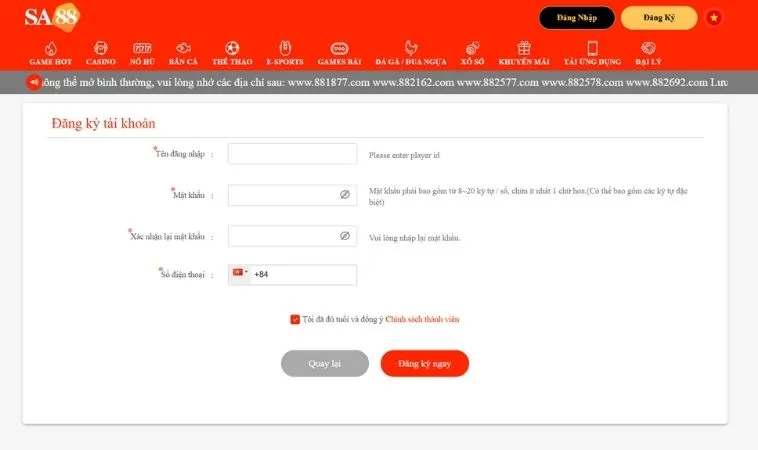This screenshot has width=758, height=450.
Task: Select the GAME HOT menu label
Action: point(50,62)
